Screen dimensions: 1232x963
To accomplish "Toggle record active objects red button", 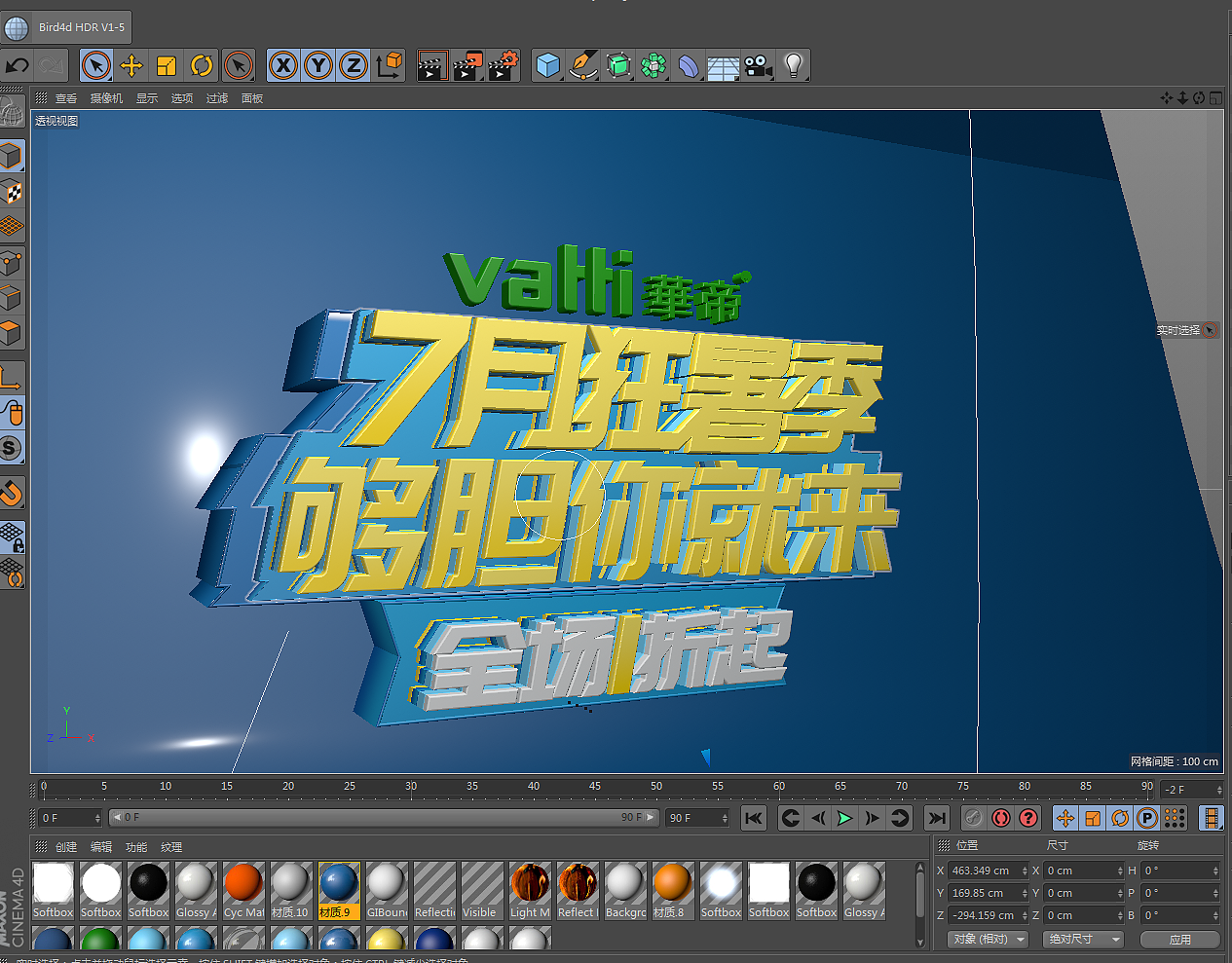I will (x=1000, y=818).
